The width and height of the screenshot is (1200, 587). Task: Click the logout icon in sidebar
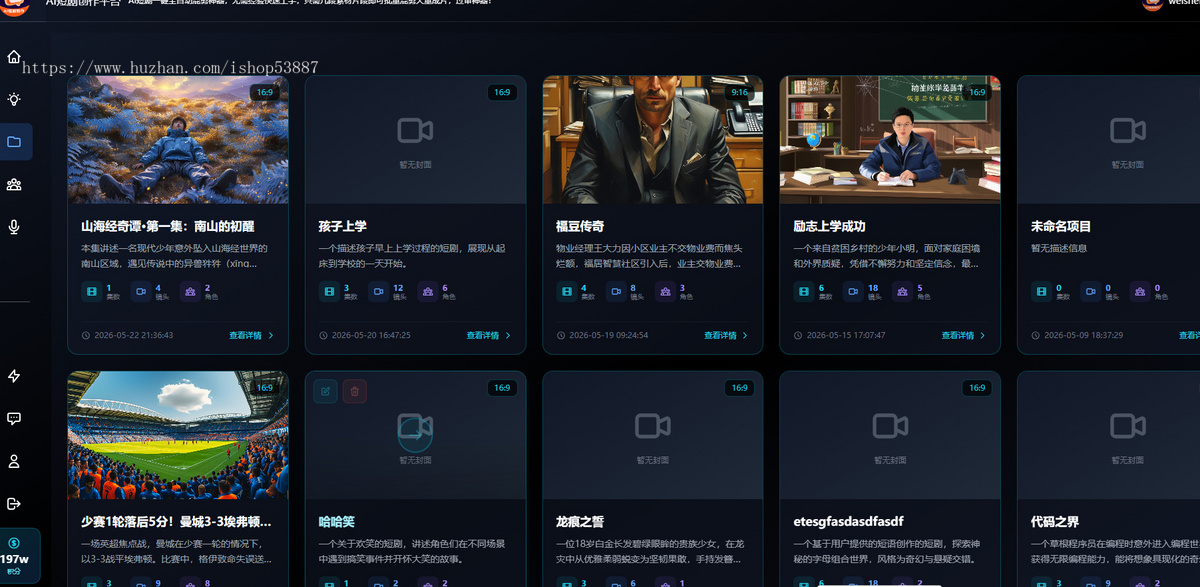[x=14, y=503]
